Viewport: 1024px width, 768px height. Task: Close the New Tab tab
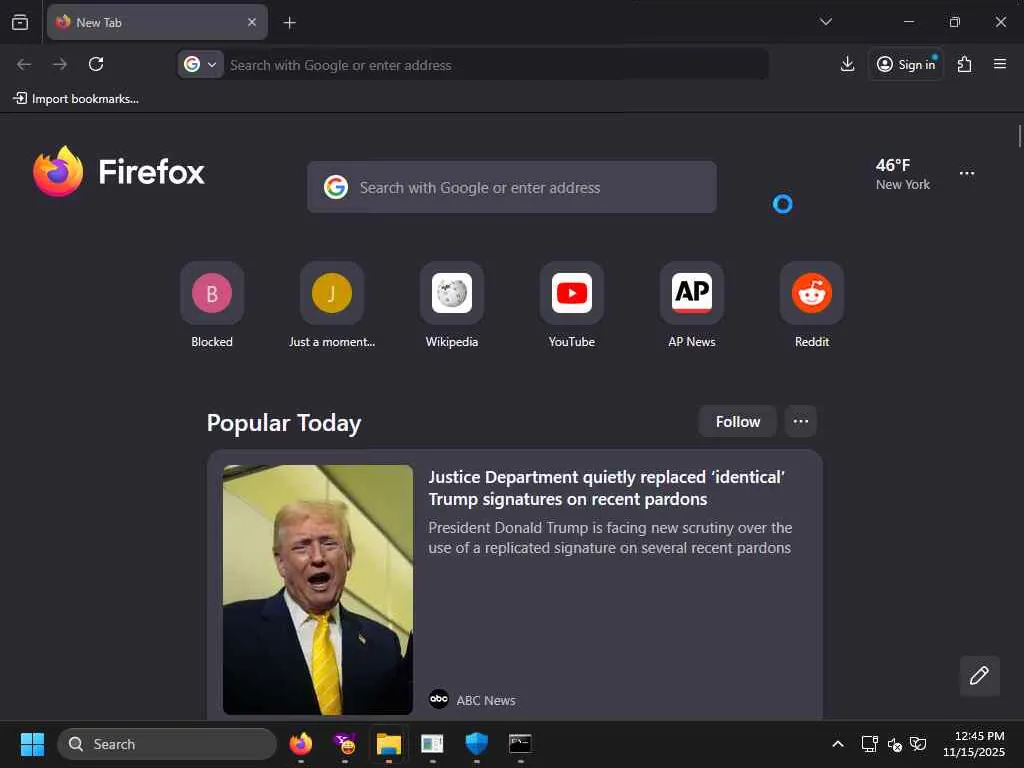click(251, 22)
